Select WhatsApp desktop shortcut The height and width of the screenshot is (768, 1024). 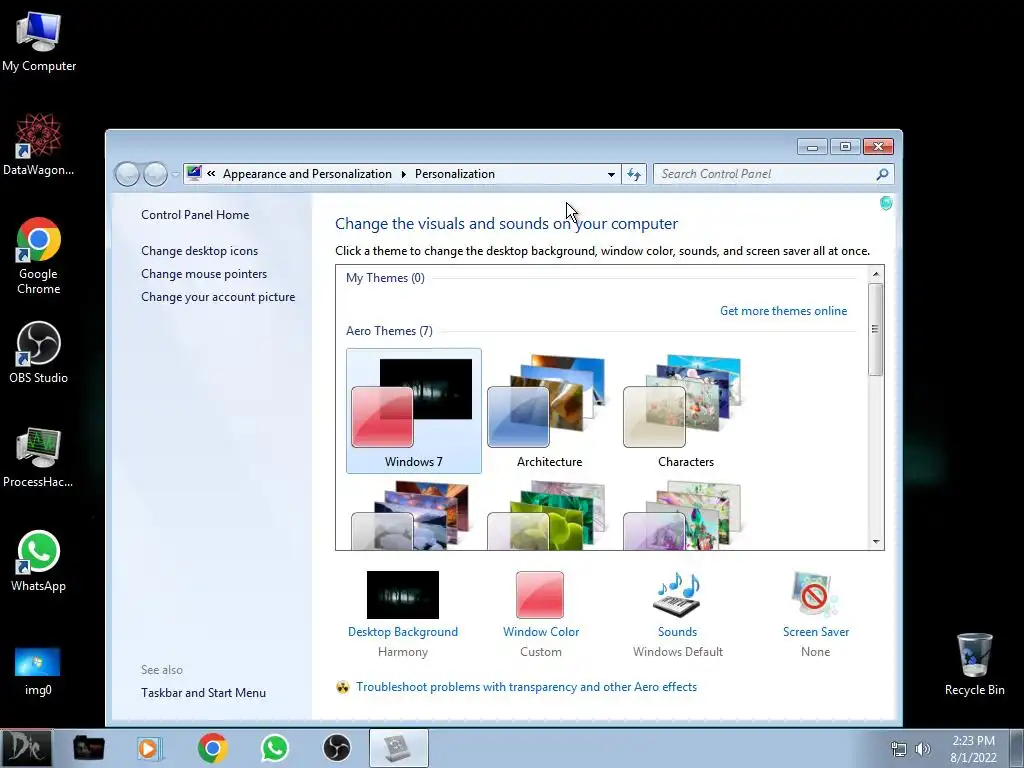(39, 561)
